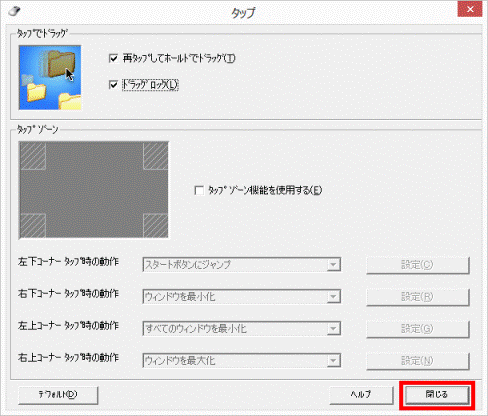This screenshot has width=488, height=416.
Task: Click the 右下コーナー タップ時の動作 label
Action: click(68, 294)
